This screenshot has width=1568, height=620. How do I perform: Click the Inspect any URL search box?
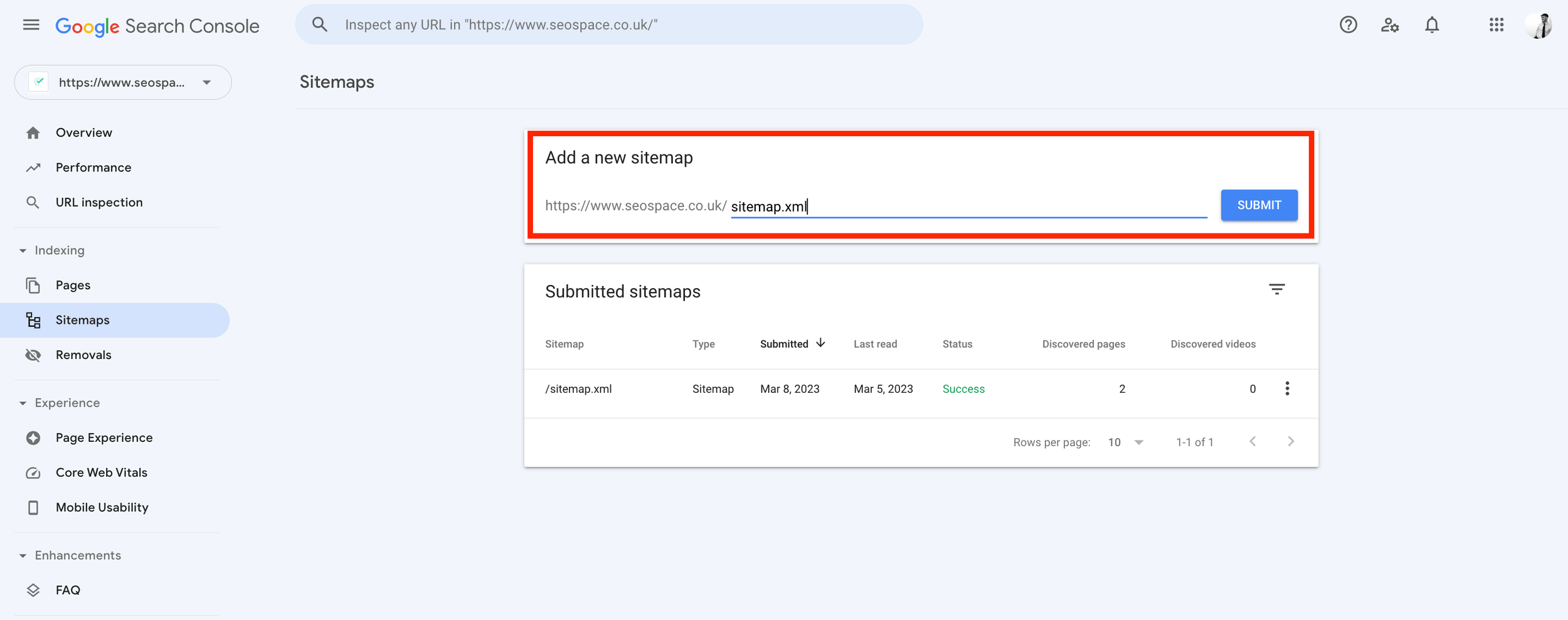[x=608, y=24]
